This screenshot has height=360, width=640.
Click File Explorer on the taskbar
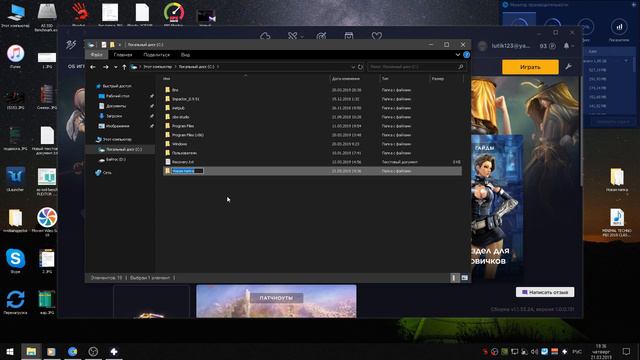click(x=31, y=351)
